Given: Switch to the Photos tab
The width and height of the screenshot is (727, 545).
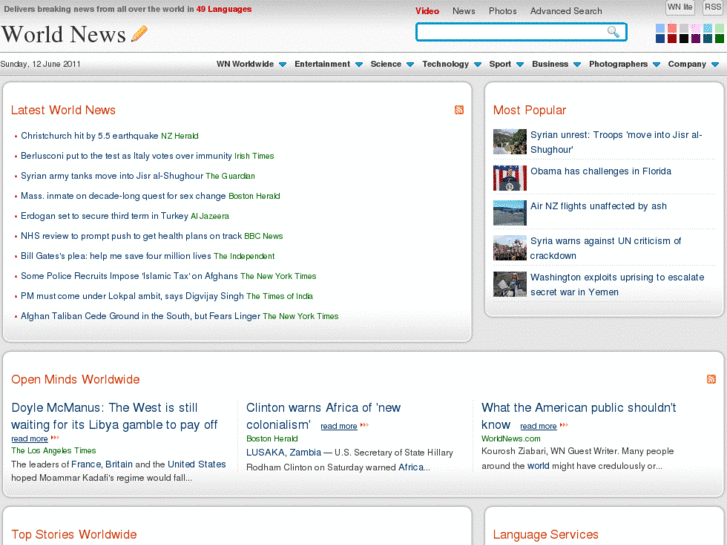Looking at the screenshot, I should (x=502, y=11).
